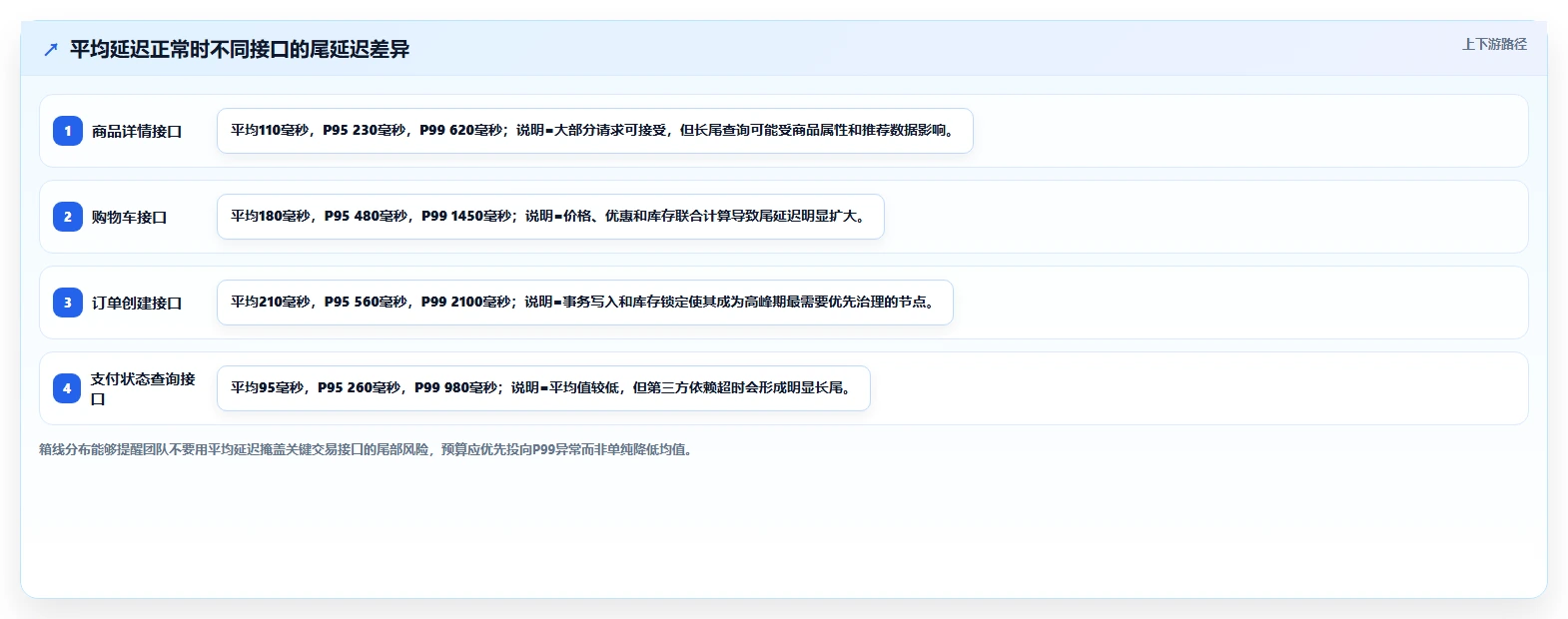Select number badge 4 for 支付状态查询接口
This screenshot has width=1568, height=619.
[68, 388]
